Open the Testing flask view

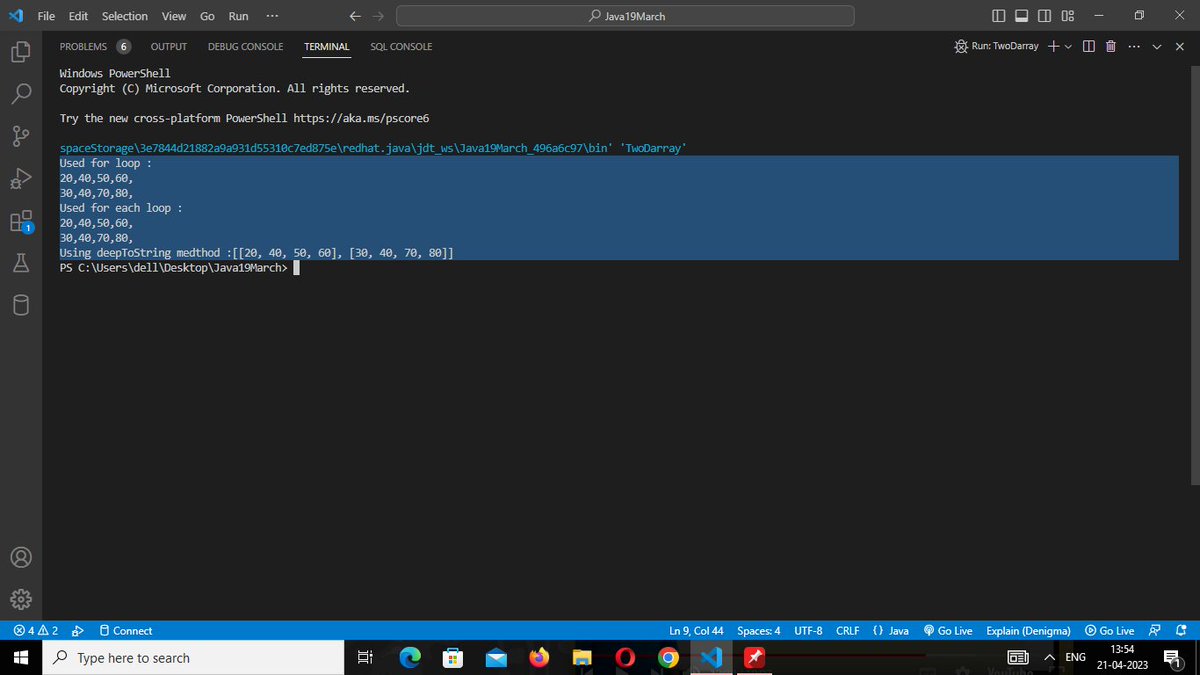tap(21, 263)
